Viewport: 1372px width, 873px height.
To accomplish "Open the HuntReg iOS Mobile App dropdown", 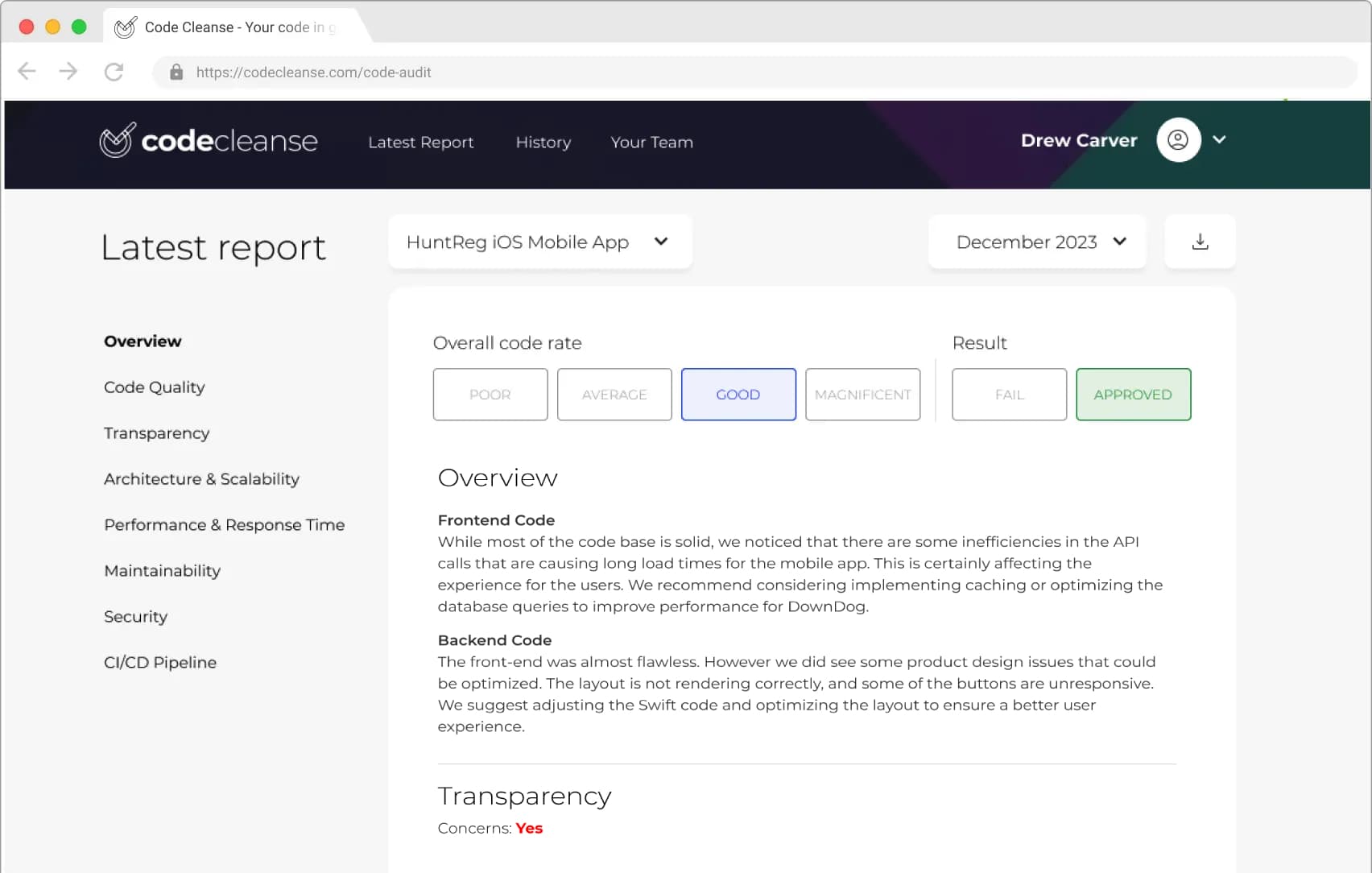I will tap(539, 242).
